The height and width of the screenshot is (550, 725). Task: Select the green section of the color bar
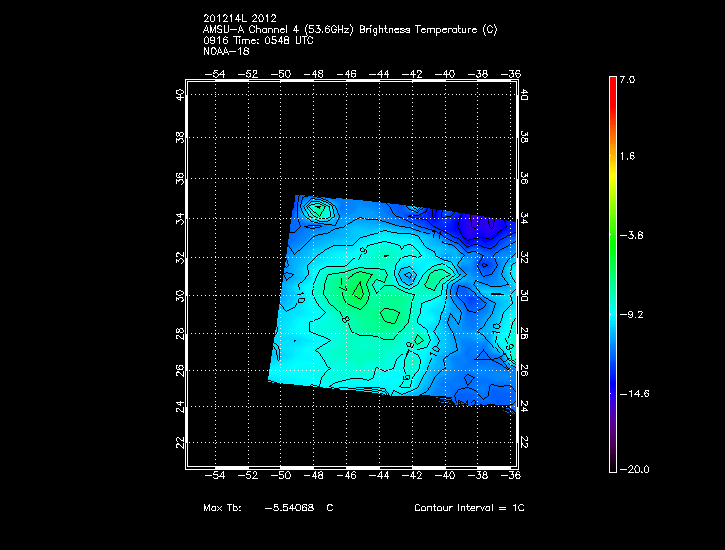click(x=612, y=235)
